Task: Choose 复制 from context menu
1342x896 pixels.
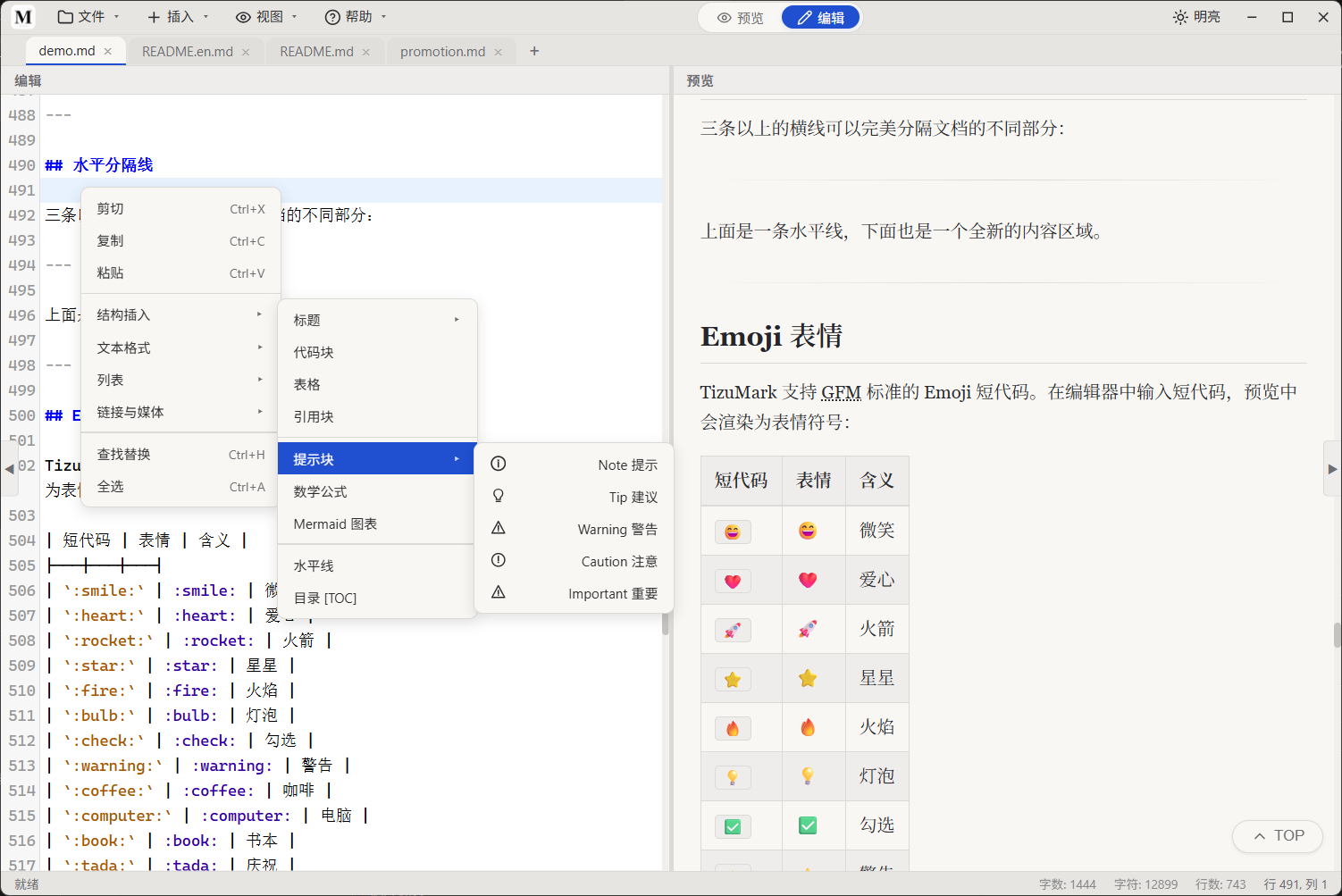Action: pos(180,241)
